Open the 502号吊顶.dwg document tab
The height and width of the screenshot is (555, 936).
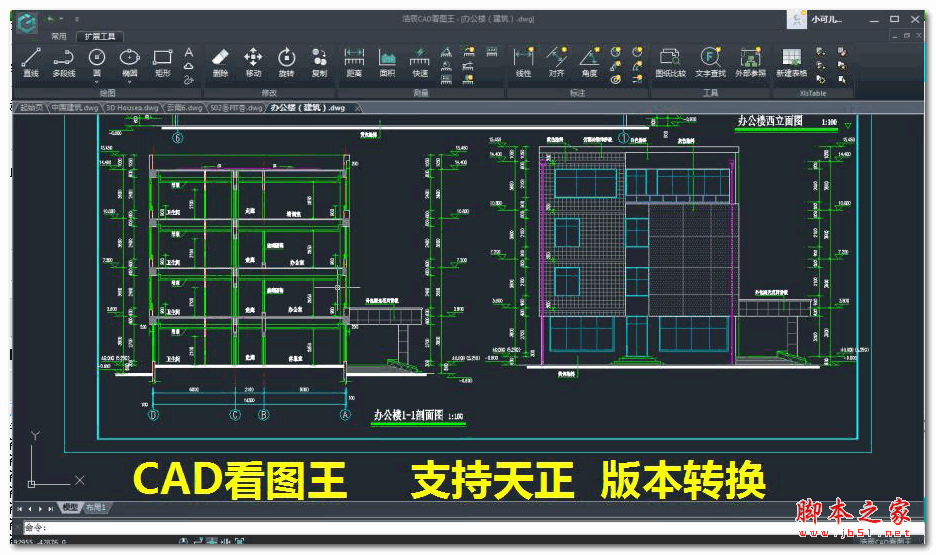236,108
